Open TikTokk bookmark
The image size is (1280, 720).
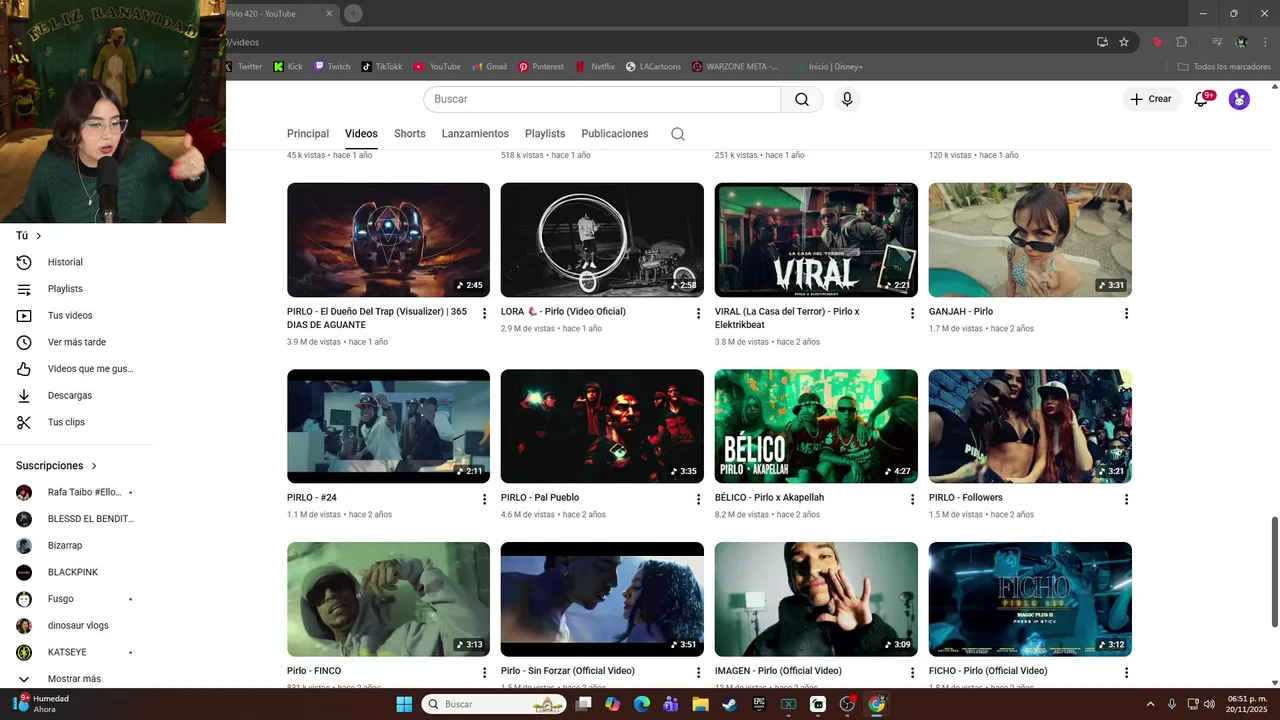(381, 67)
